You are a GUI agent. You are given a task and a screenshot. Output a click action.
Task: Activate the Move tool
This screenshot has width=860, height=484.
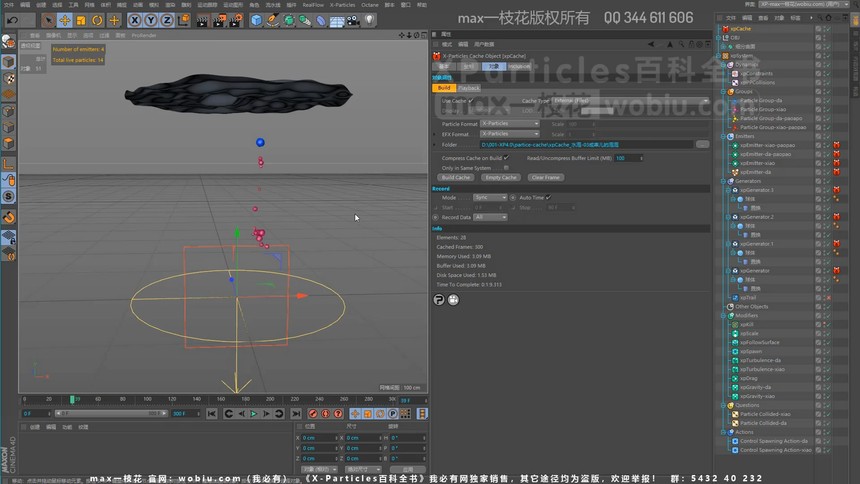(x=65, y=20)
